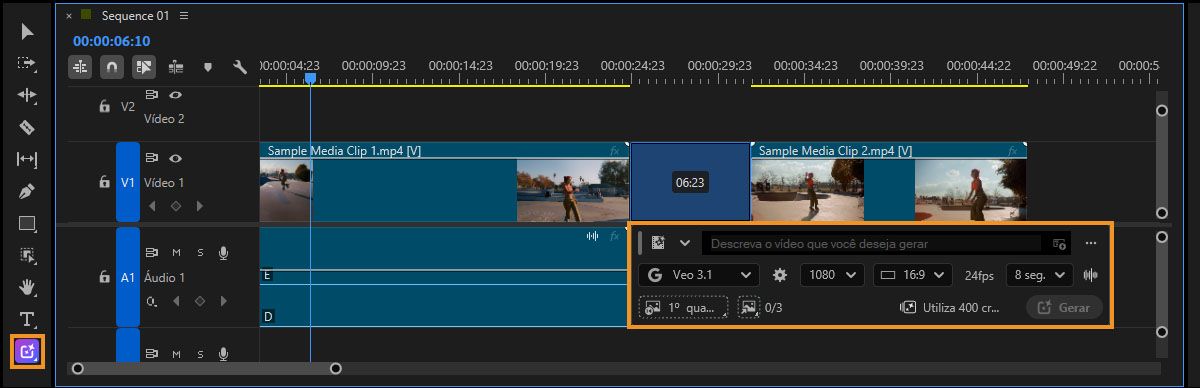
Task: Solo Áudio 1 track with S
Action: coord(199,252)
